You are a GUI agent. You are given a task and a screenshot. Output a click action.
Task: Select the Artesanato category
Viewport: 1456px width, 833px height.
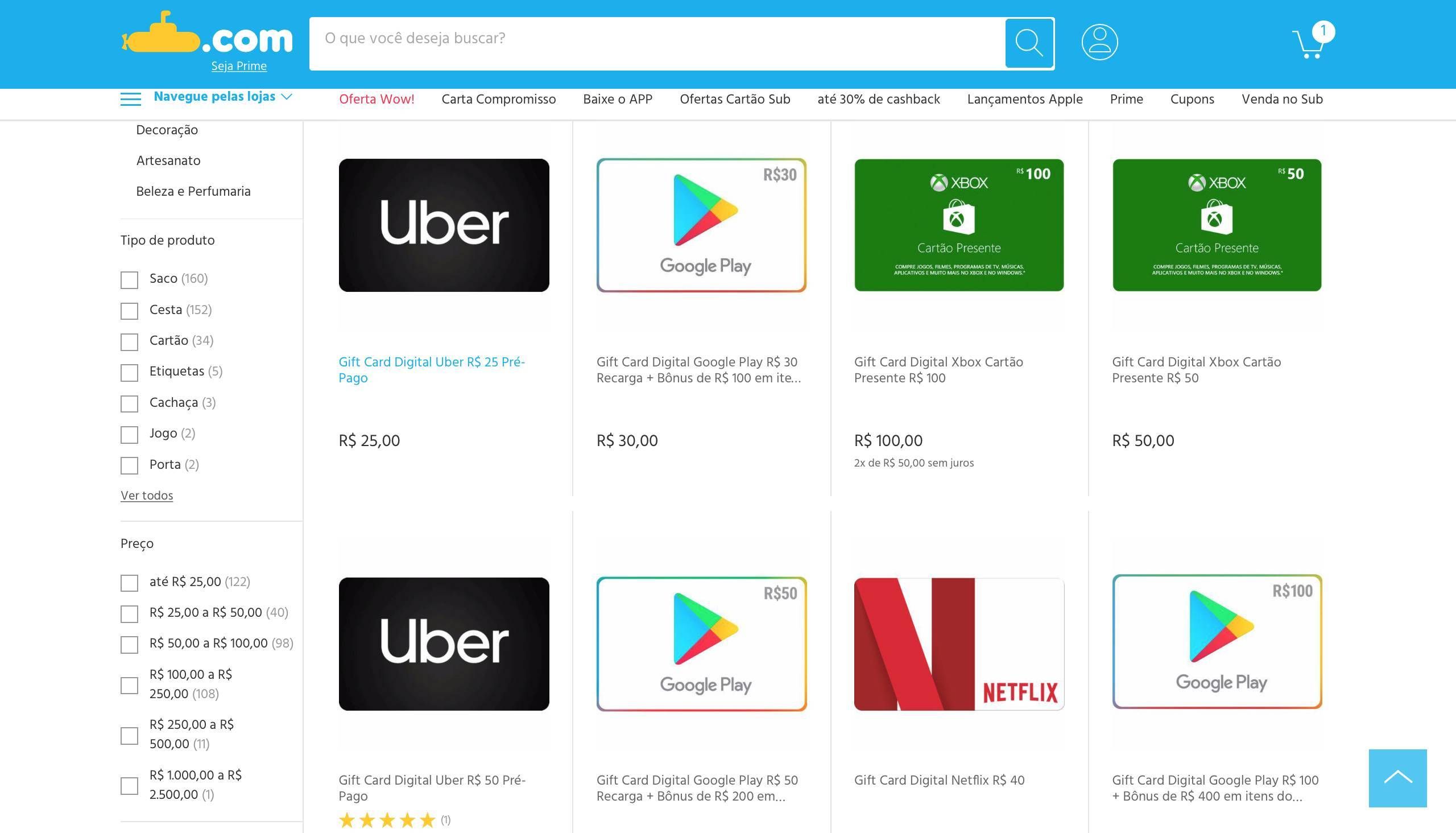pos(168,161)
